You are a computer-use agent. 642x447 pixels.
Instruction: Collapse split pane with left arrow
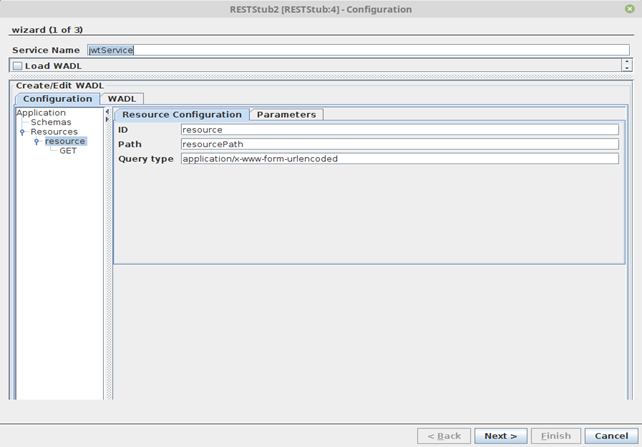[x=108, y=111]
